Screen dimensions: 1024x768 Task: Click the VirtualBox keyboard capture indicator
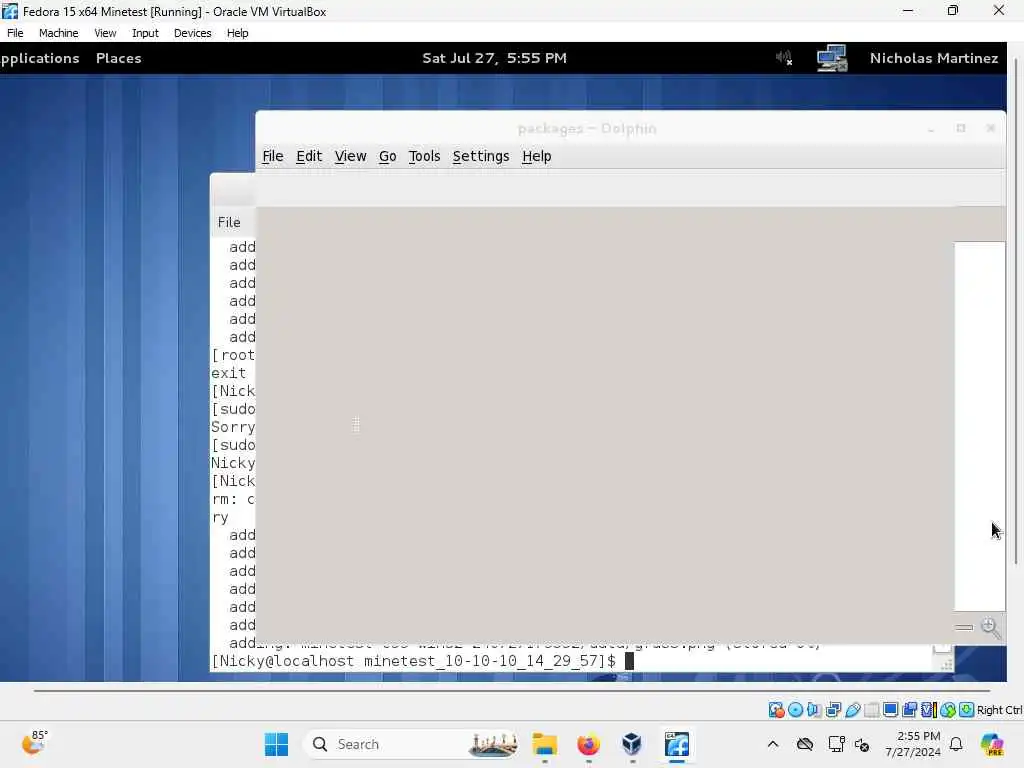click(x=967, y=710)
